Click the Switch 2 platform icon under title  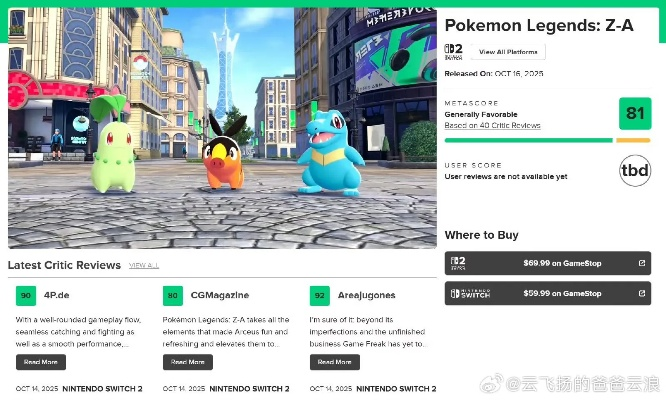(453, 51)
